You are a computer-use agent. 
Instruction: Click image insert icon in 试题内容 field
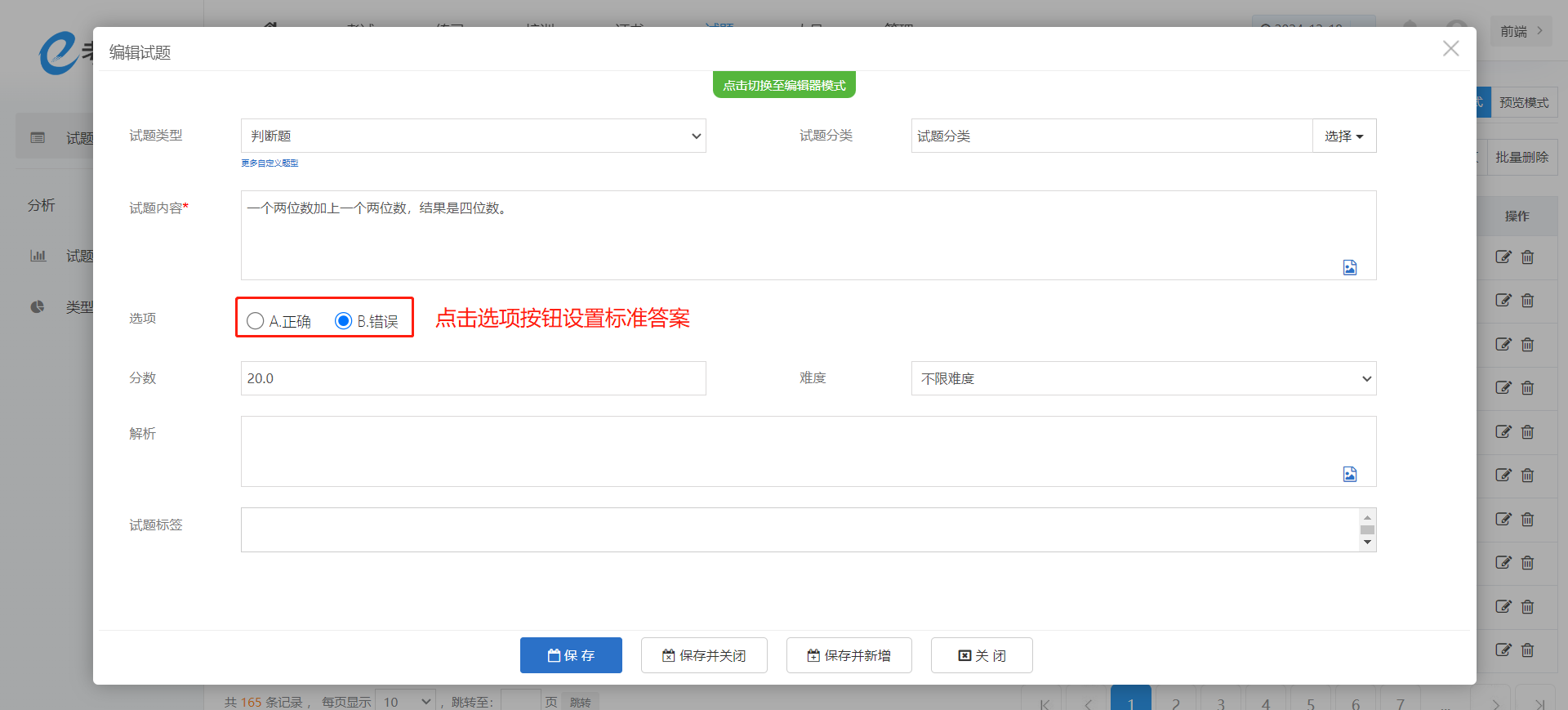1349,267
